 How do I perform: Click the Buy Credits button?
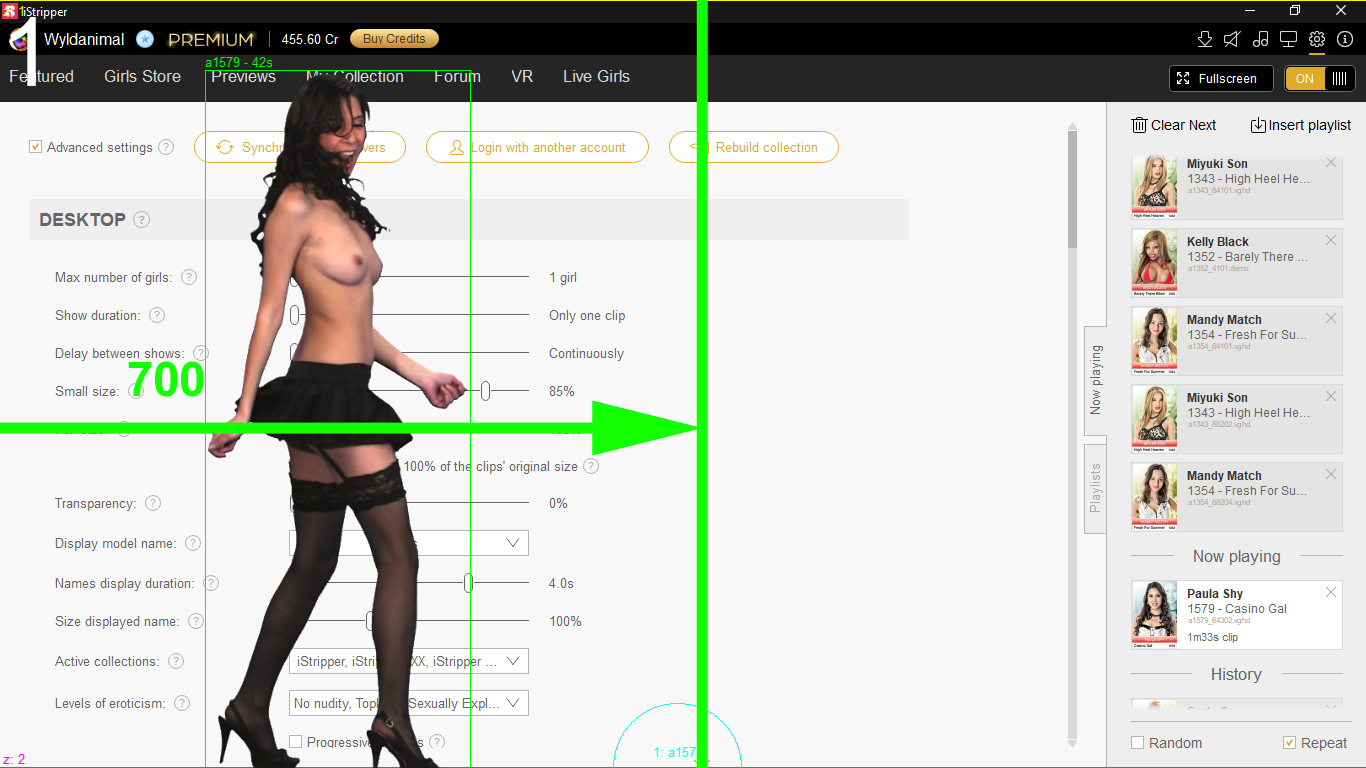(394, 39)
